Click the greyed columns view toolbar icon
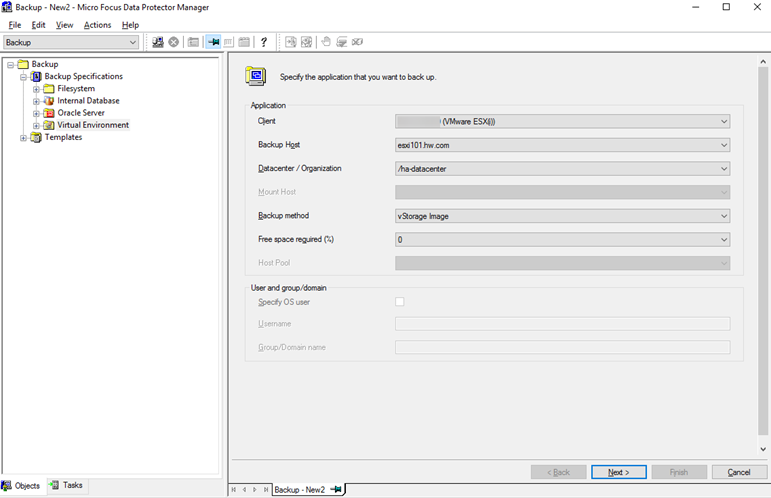This screenshot has height=498, width=771. 228,42
